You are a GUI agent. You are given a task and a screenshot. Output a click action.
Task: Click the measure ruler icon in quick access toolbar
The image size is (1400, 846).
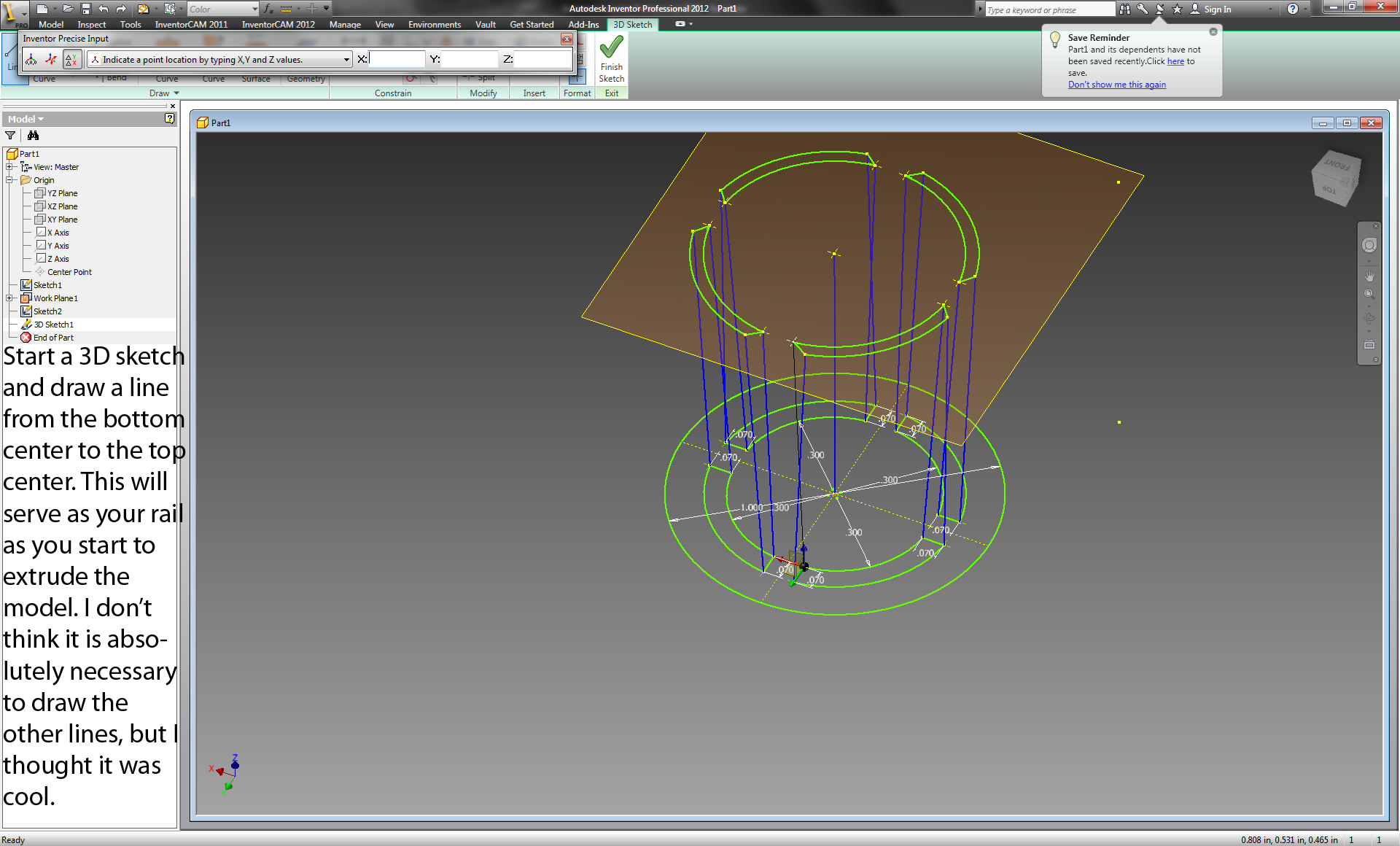pos(286,9)
